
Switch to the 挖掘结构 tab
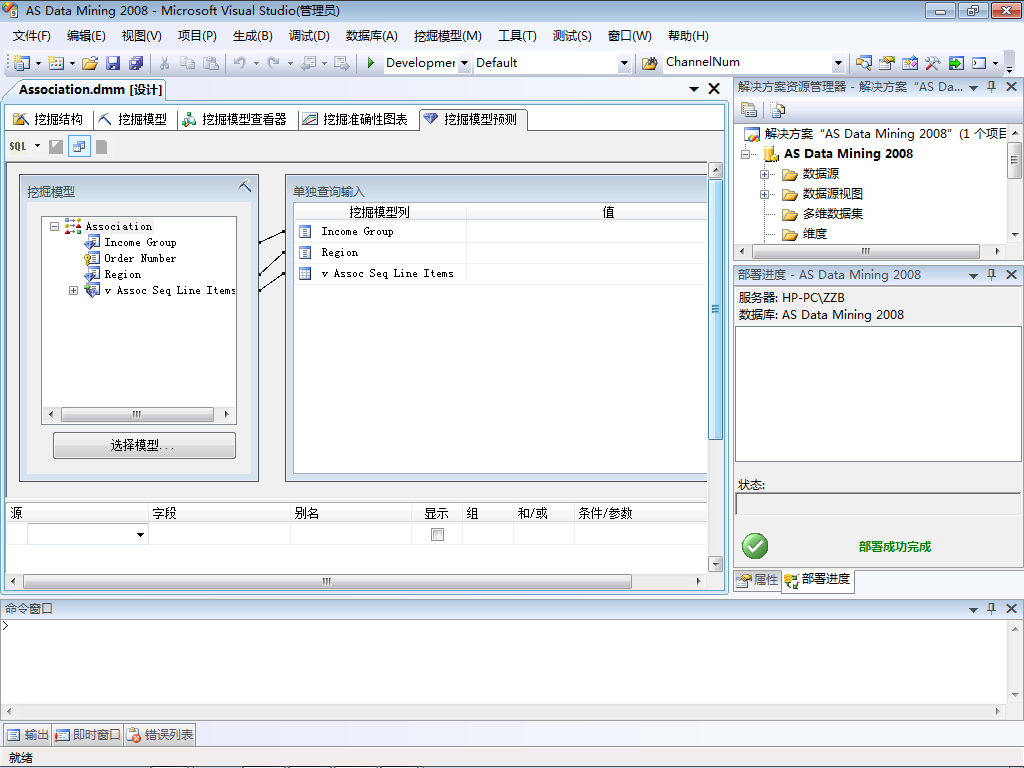[x=48, y=119]
